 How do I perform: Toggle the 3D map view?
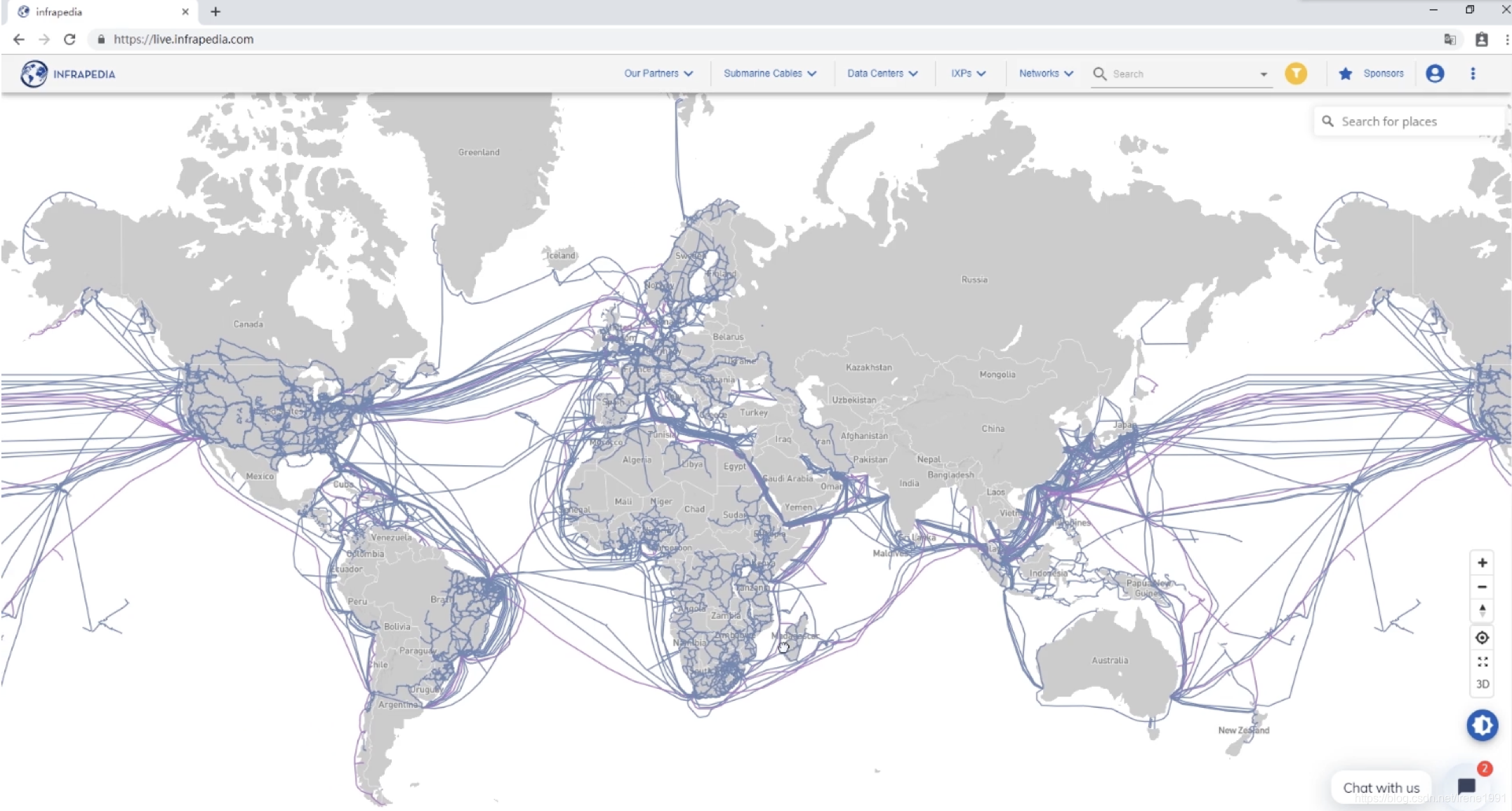[1482, 684]
